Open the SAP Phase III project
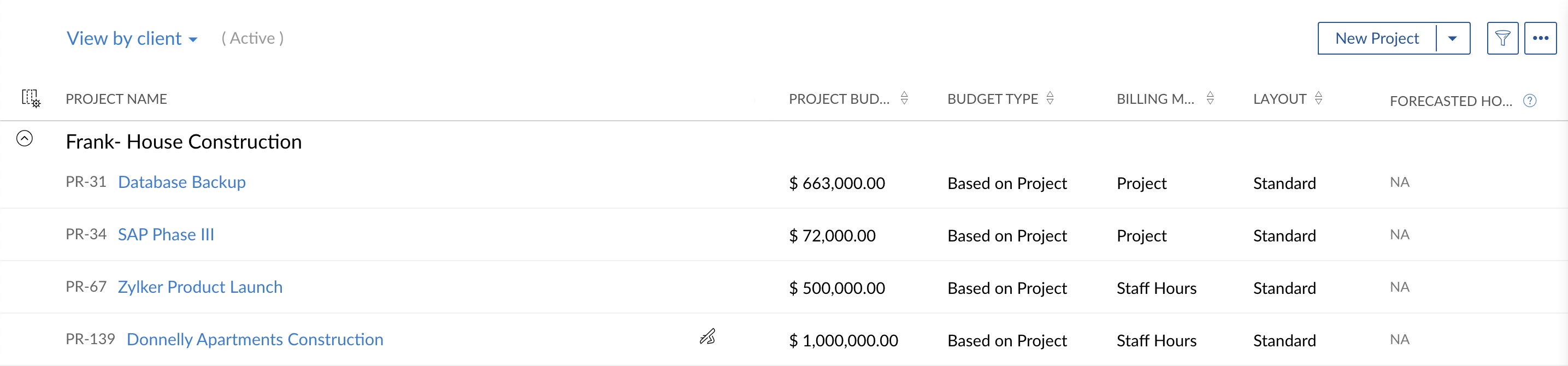This screenshot has height=366, width=1568. point(166,234)
